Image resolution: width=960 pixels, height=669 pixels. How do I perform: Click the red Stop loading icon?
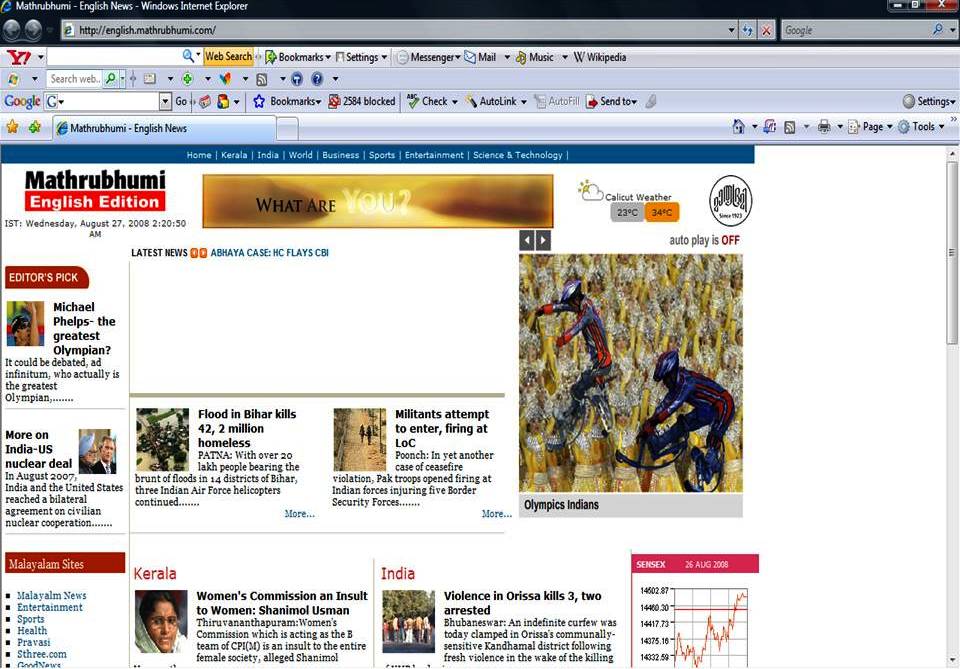(766, 30)
